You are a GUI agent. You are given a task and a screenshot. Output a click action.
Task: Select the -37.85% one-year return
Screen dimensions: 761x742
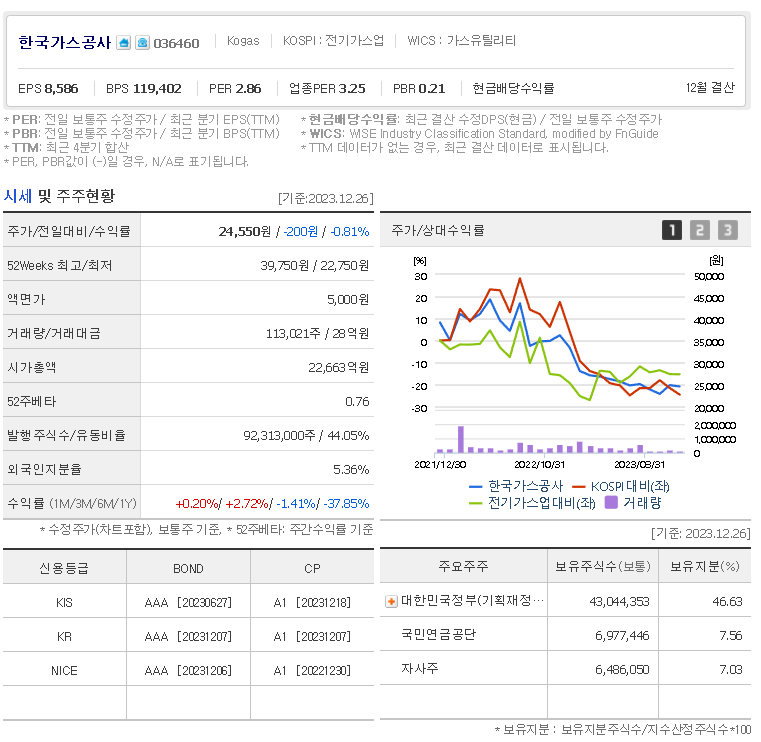click(x=347, y=504)
